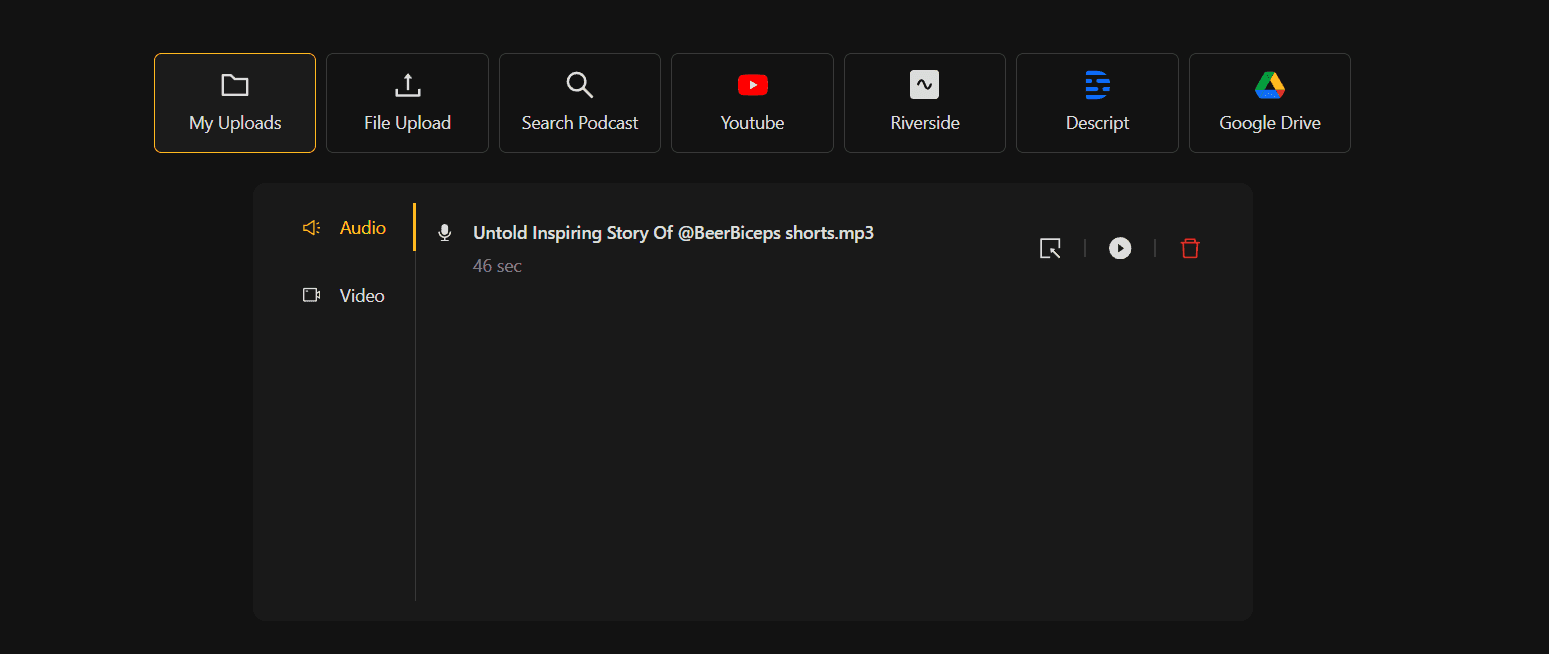Click the microphone icon beside the mp3 filename

point(444,232)
